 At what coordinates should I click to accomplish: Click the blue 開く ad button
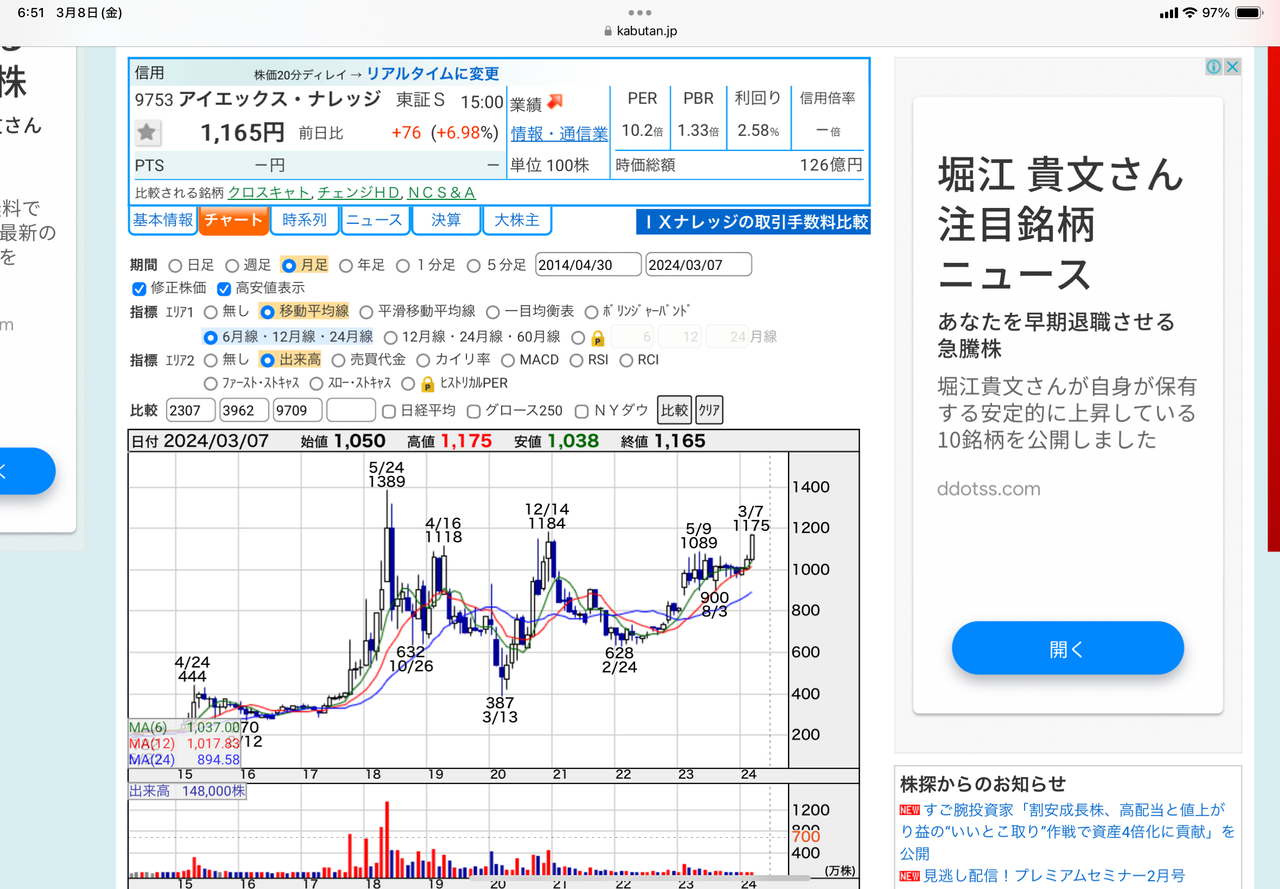click(x=1067, y=649)
